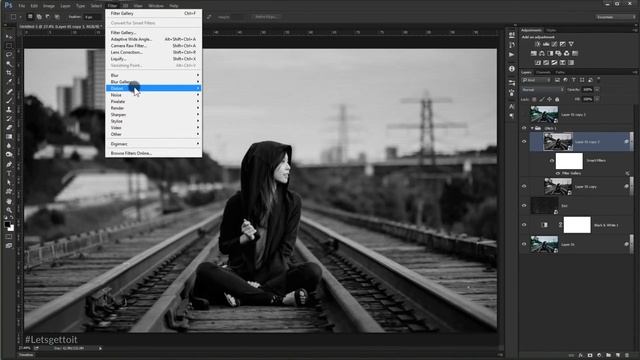The image size is (640, 360).
Task: Expand the Blur submenu
Action: pos(153,75)
